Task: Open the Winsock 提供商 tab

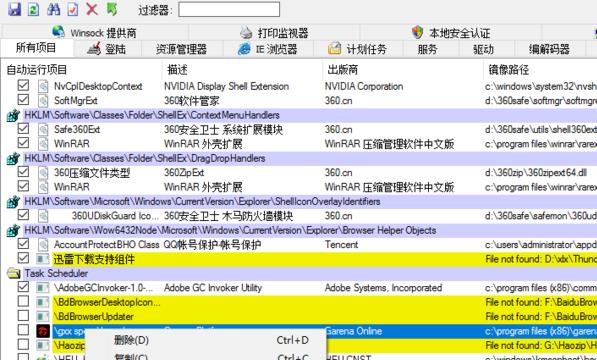Action: pos(95,32)
